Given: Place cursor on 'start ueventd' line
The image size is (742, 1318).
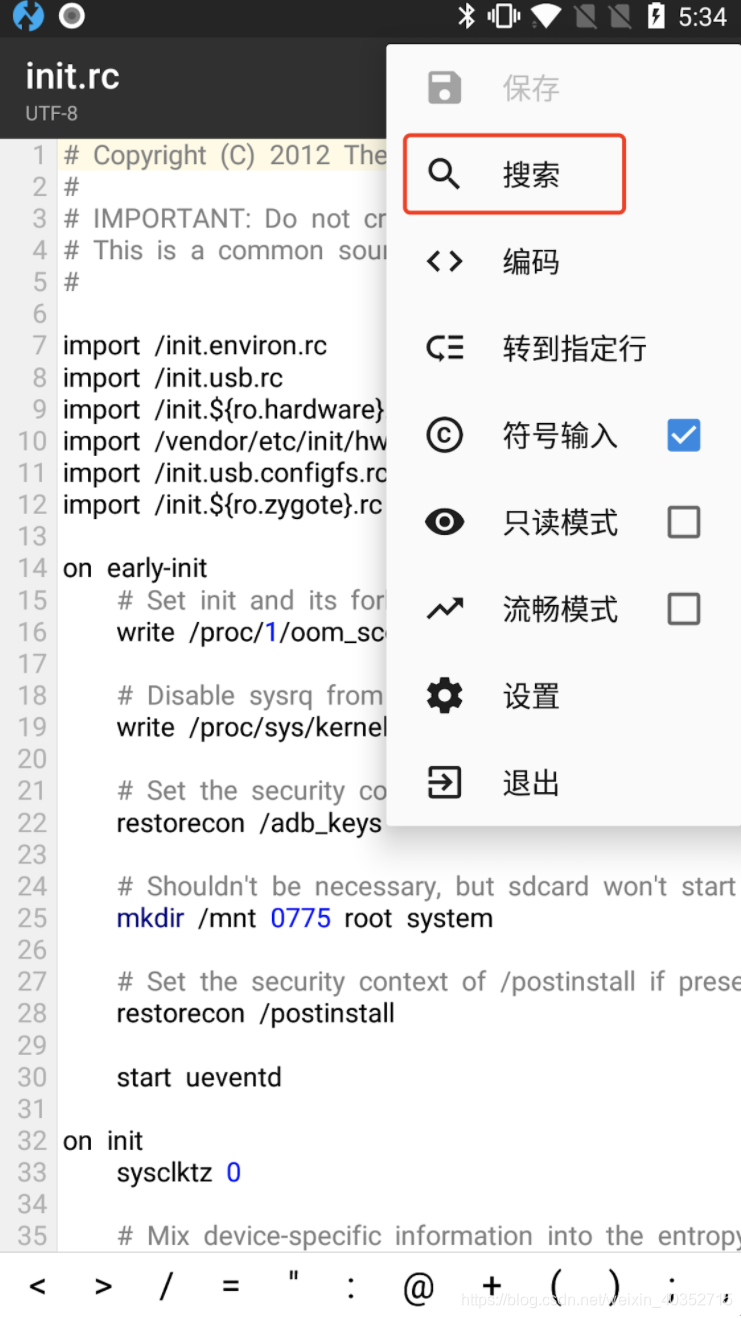Looking at the screenshot, I should coord(199,1077).
